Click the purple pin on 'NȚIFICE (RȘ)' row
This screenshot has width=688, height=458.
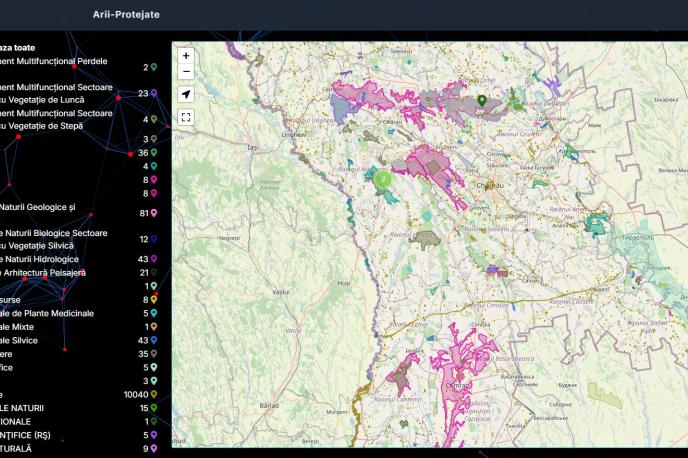[154, 435]
